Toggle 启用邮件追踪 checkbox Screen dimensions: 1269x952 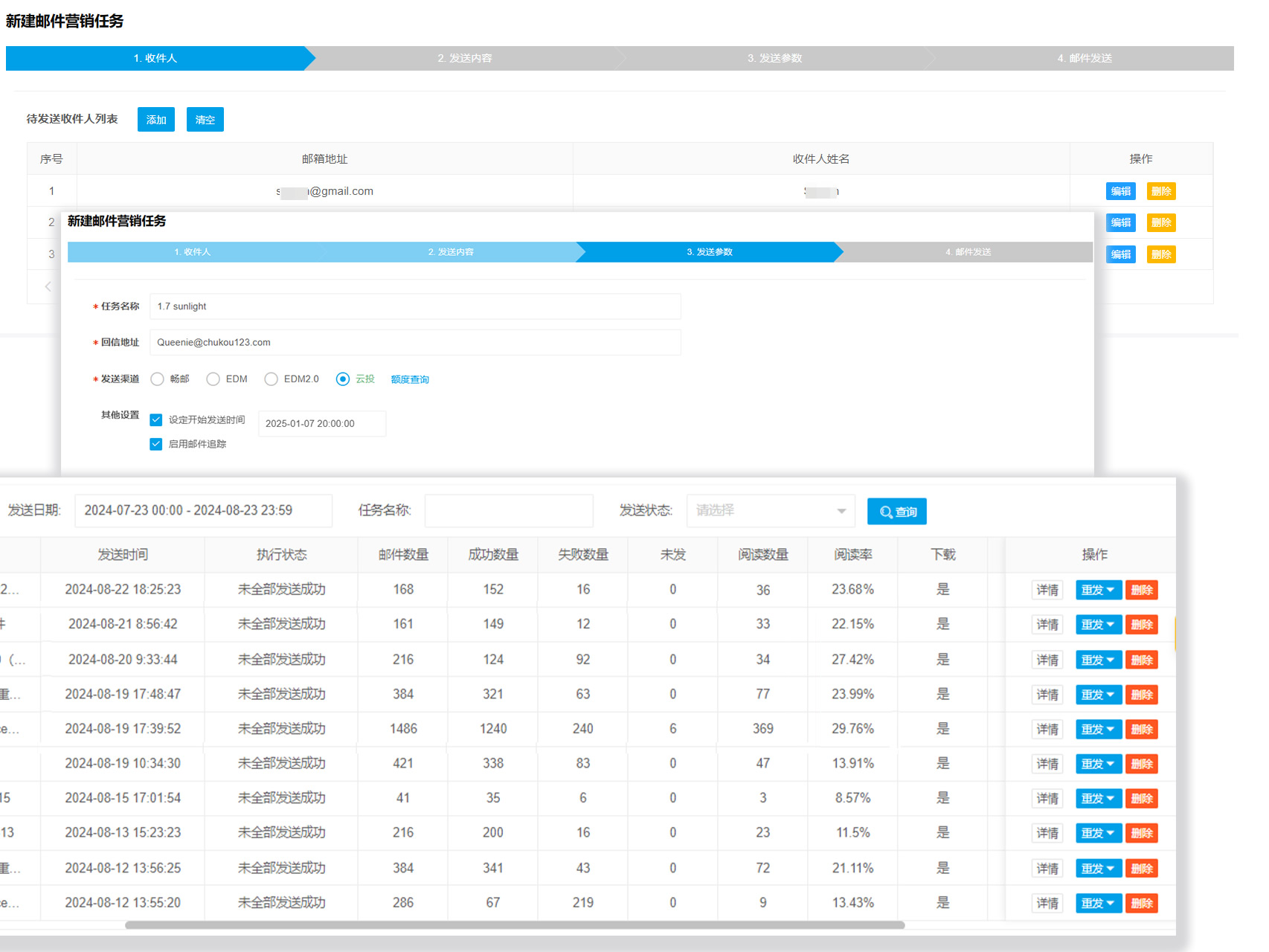[x=156, y=444]
